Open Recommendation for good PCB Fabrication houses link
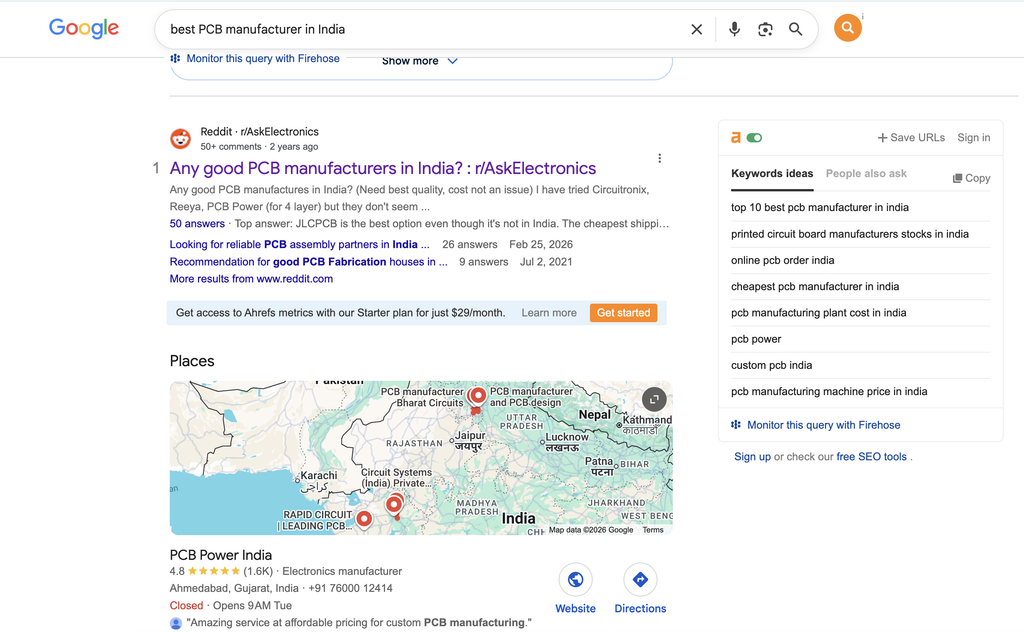This screenshot has width=1024, height=632. [308, 262]
